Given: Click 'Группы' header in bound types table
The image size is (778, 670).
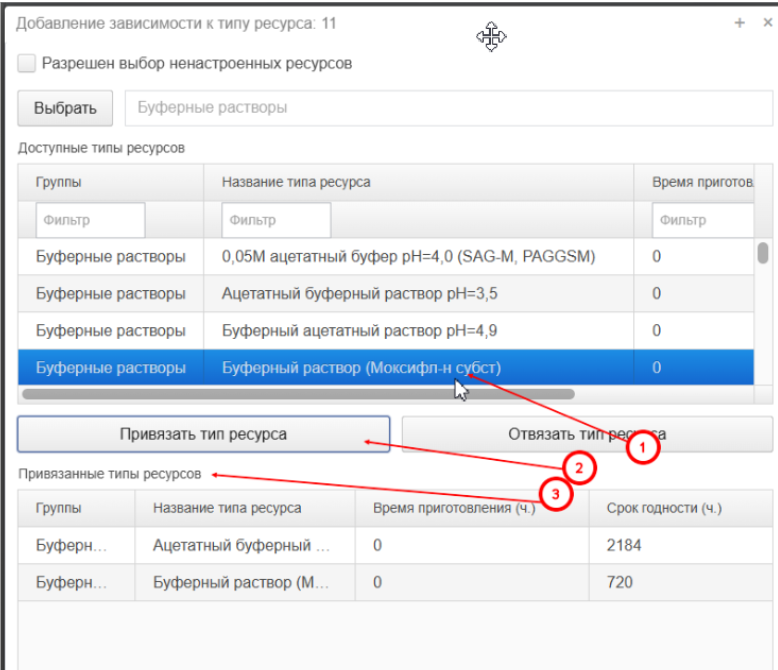Looking at the screenshot, I should click(x=76, y=508).
